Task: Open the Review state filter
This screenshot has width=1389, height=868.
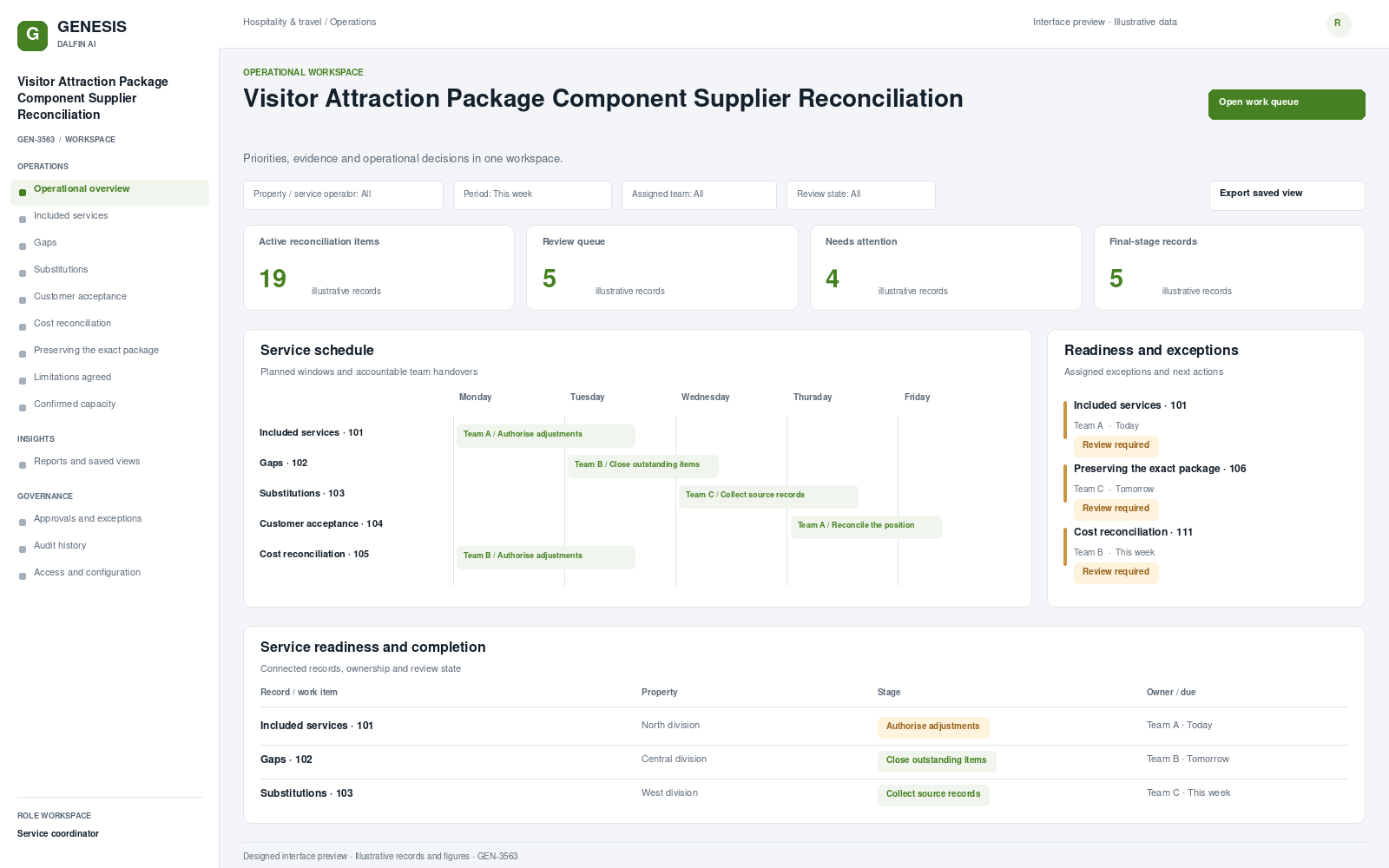Action: pyautogui.click(x=861, y=195)
